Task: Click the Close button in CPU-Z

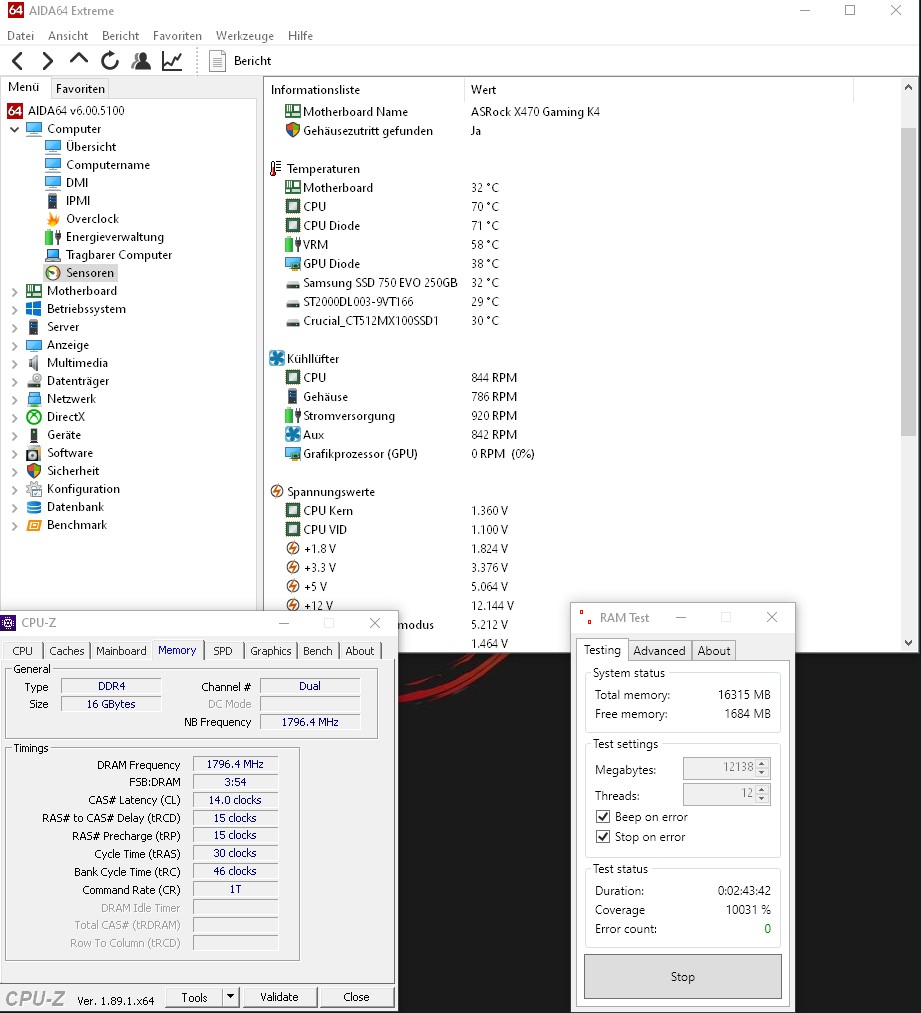Action: (357, 997)
